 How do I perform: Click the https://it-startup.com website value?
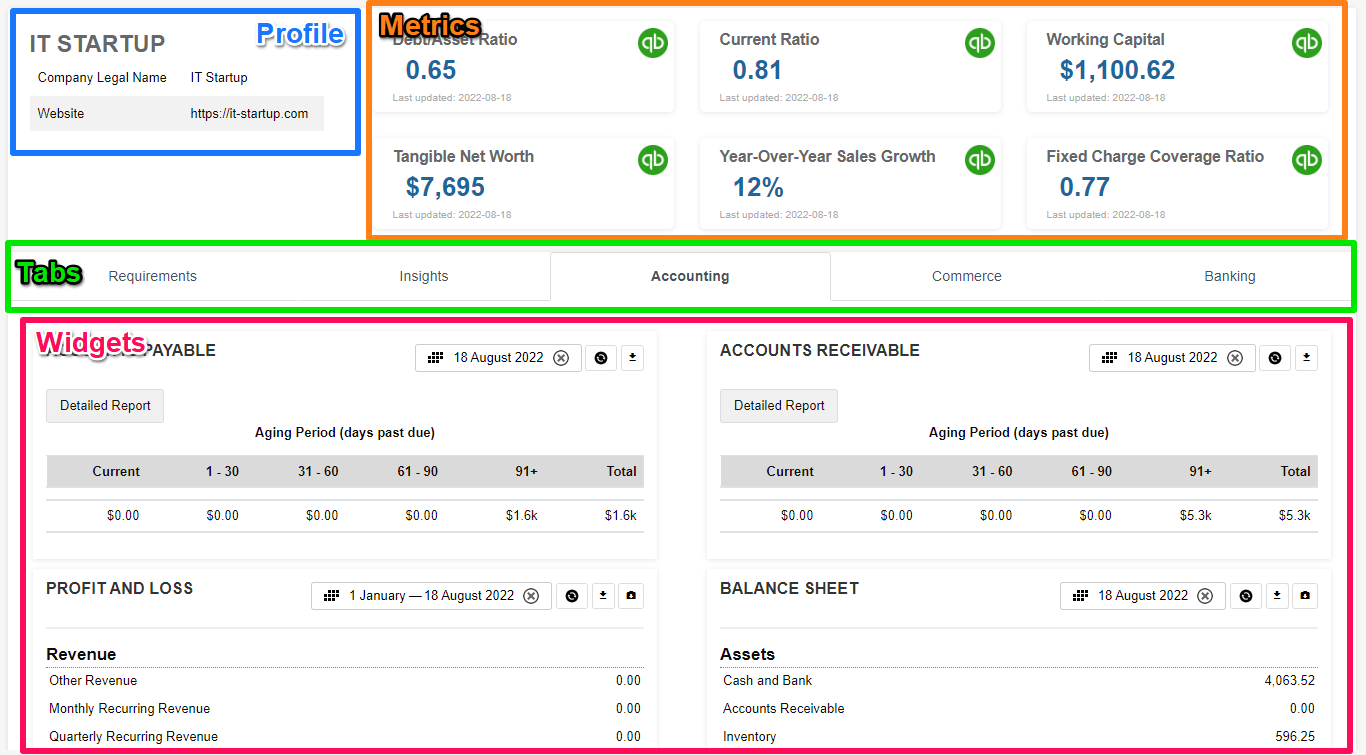(x=249, y=114)
